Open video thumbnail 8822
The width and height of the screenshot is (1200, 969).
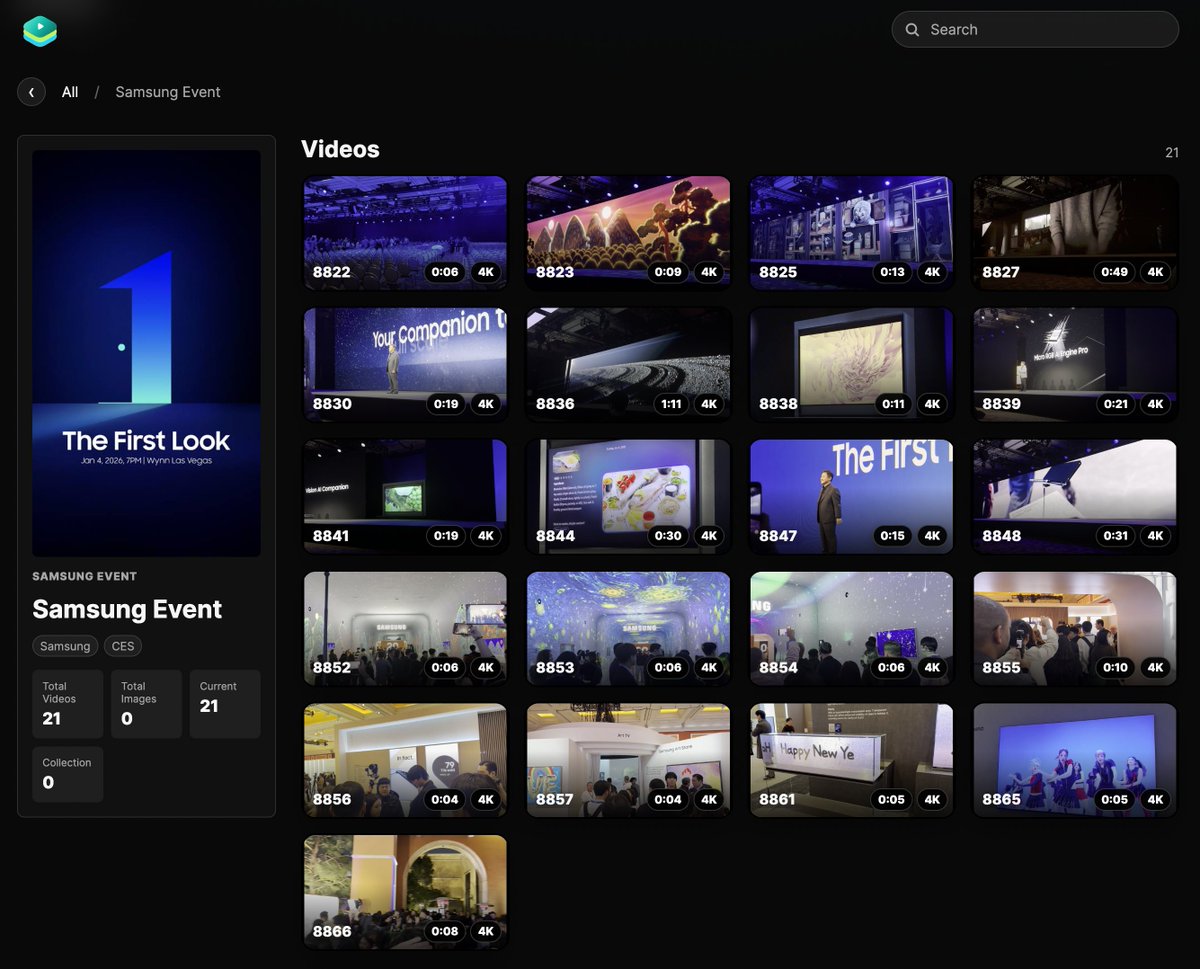click(405, 233)
